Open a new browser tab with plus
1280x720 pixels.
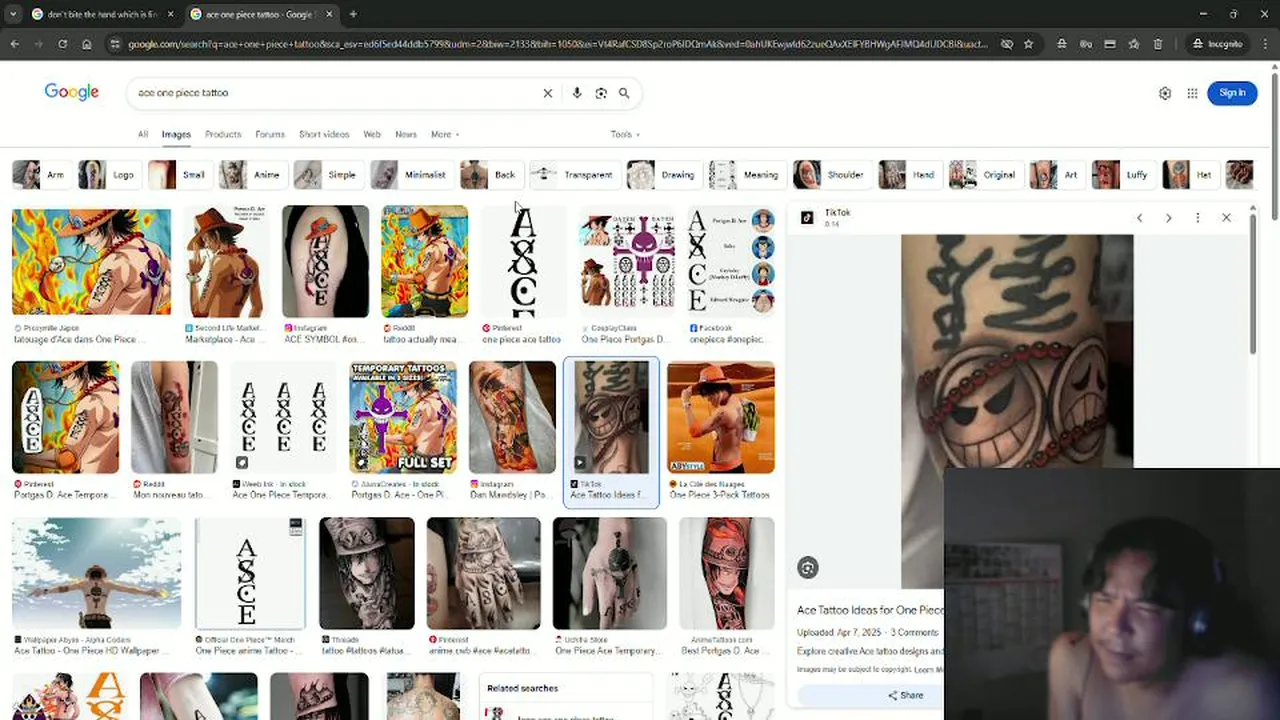tap(353, 14)
